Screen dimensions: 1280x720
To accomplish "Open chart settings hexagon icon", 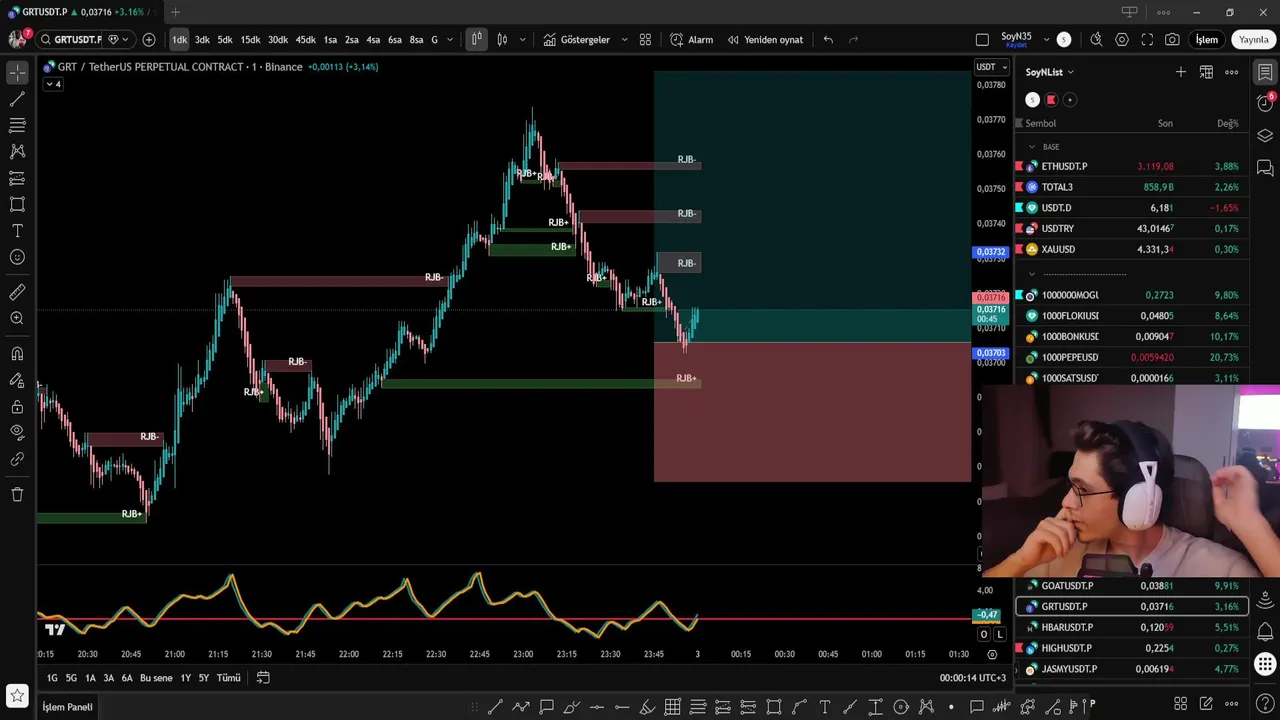I will click(1122, 40).
